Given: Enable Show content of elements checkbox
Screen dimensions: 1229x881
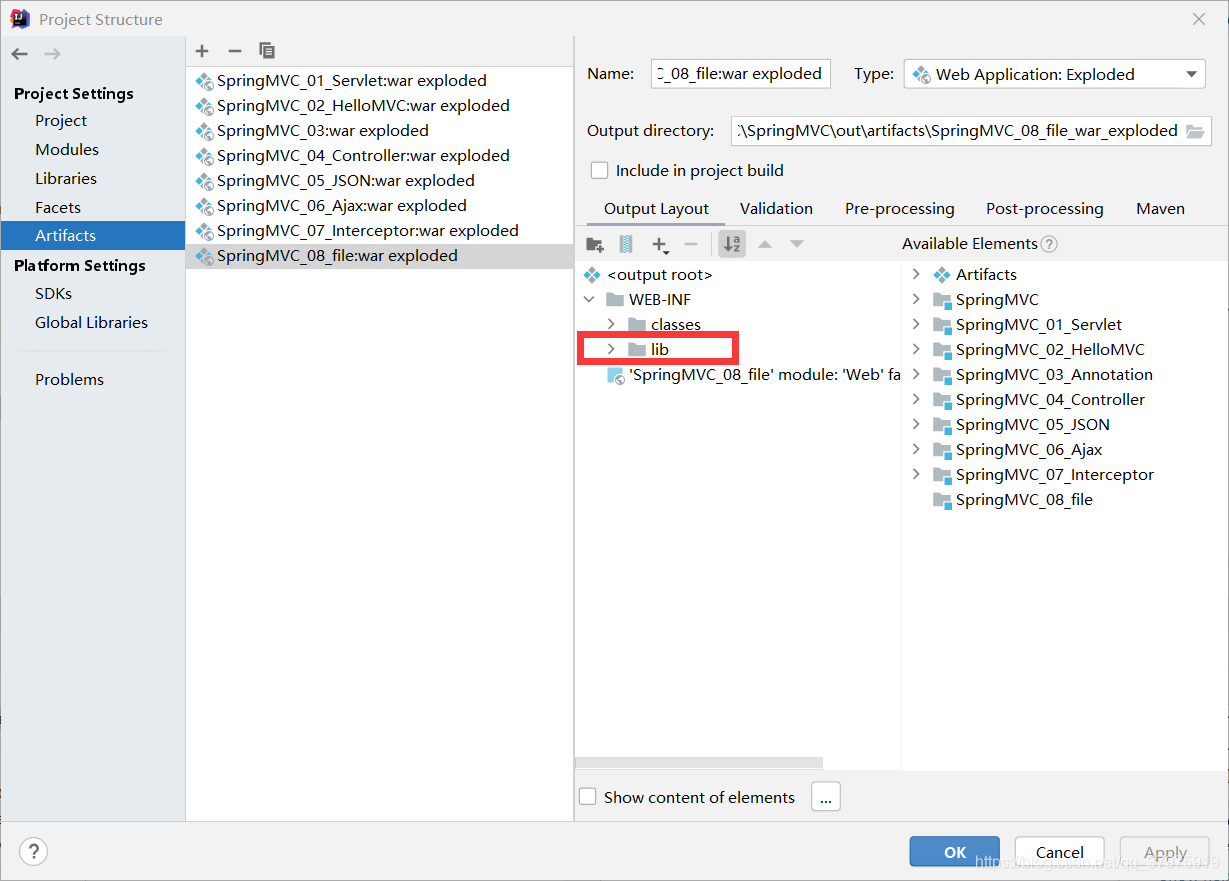Looking at the screenshot, I should coord(588,797).
